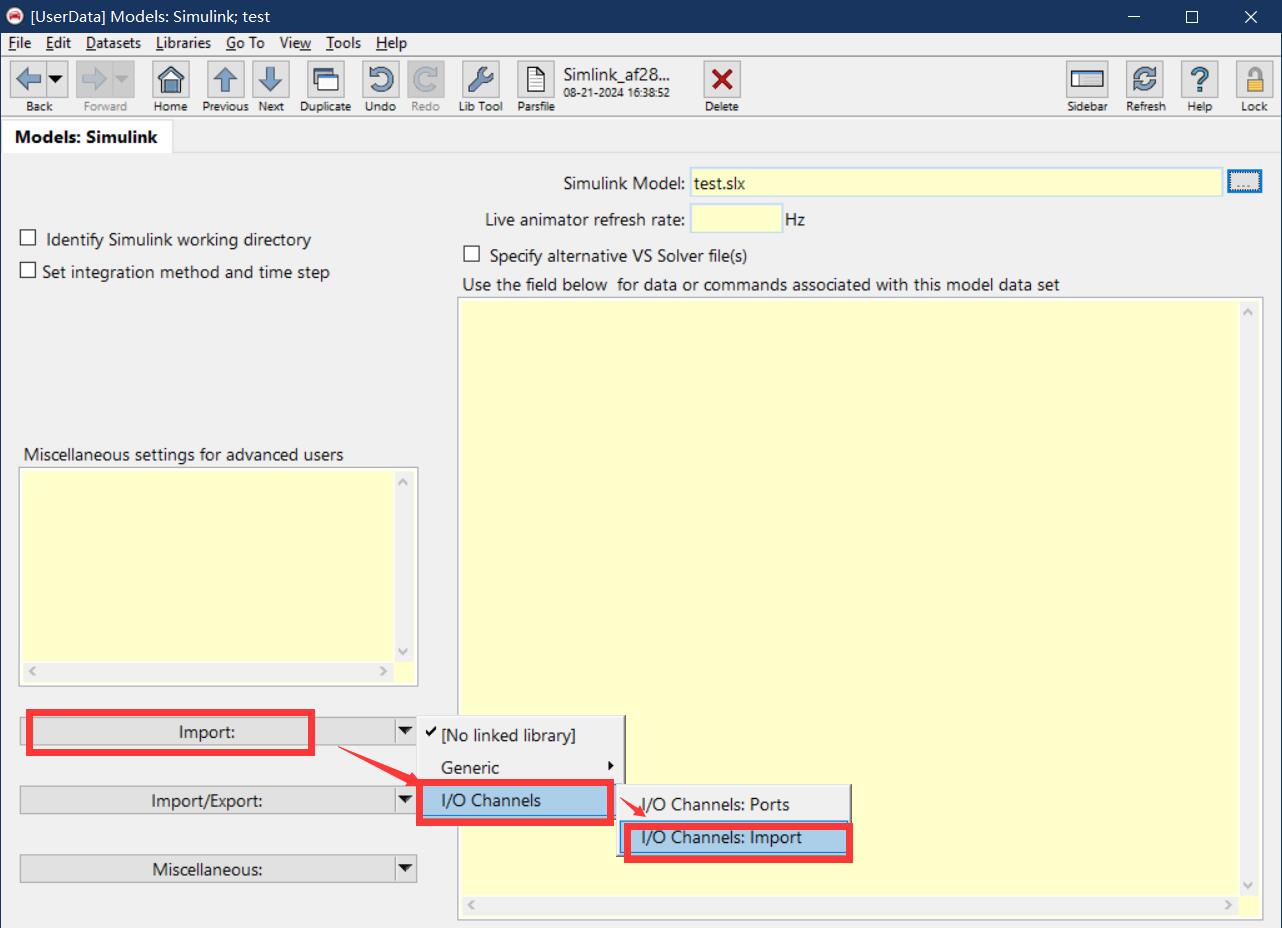Open the Miscellaneous: dropdown arrow
The height and width of the screenshot is (928, 1282).
pos(405,869)
